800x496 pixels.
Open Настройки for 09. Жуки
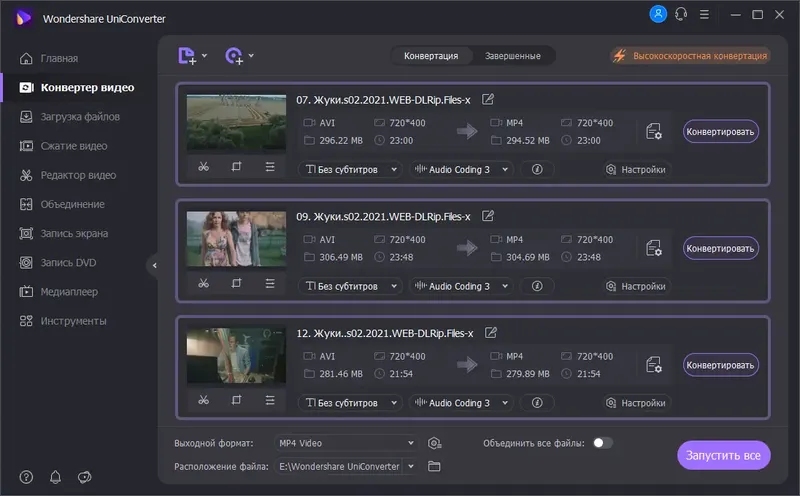(x=636, y=286)
